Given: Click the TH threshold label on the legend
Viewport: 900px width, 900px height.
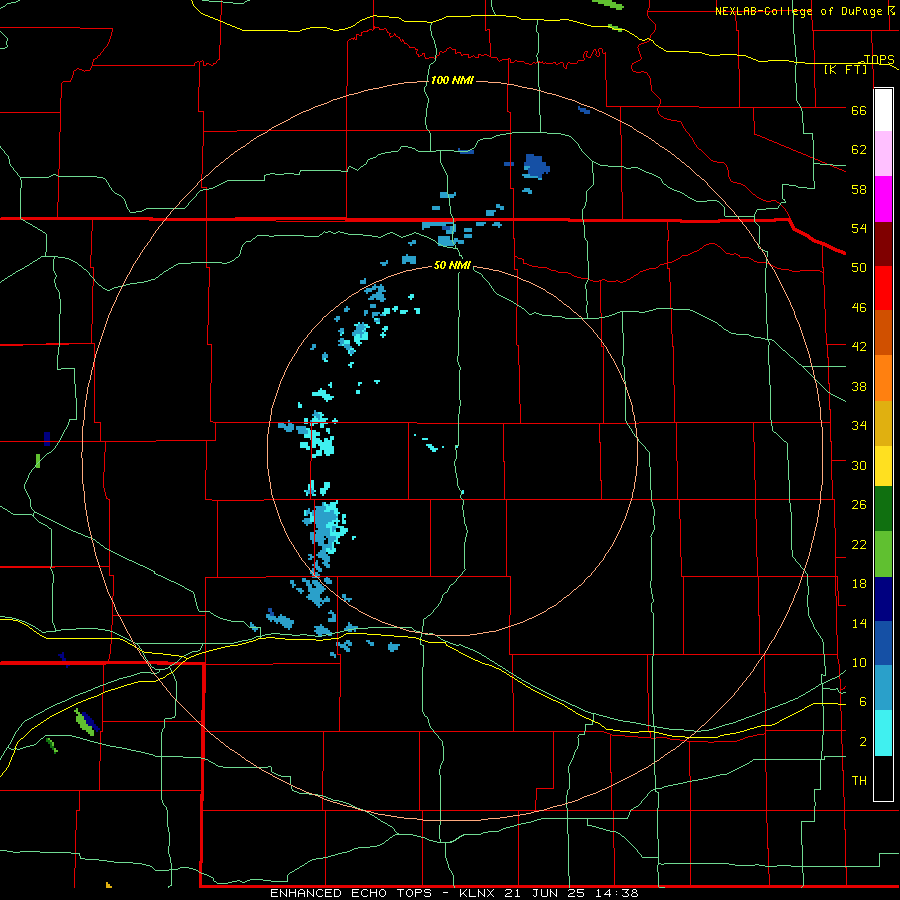Looking at the screenshot, I should 859,781.
